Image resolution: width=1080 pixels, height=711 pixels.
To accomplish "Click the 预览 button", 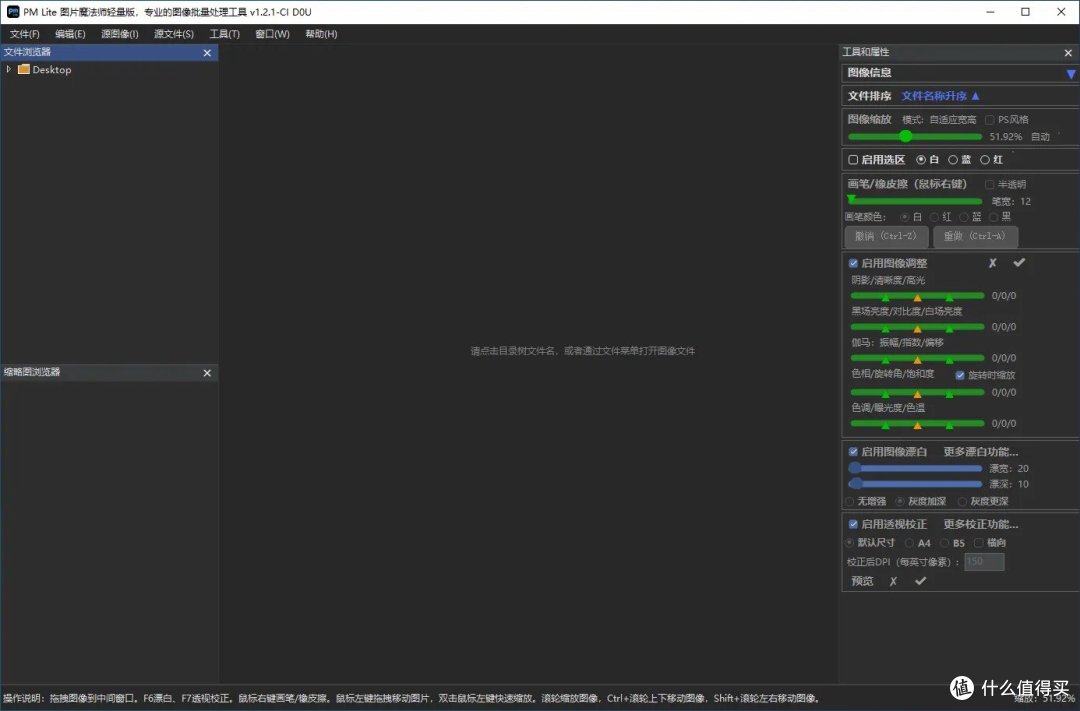I will [862, 581].
